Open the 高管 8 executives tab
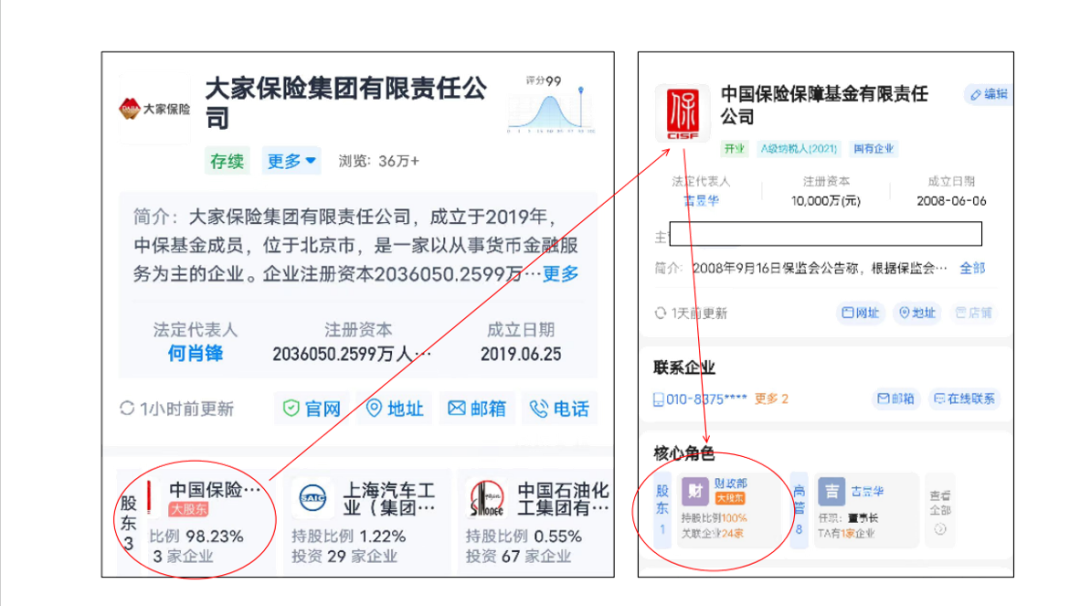 coord(799,510)
